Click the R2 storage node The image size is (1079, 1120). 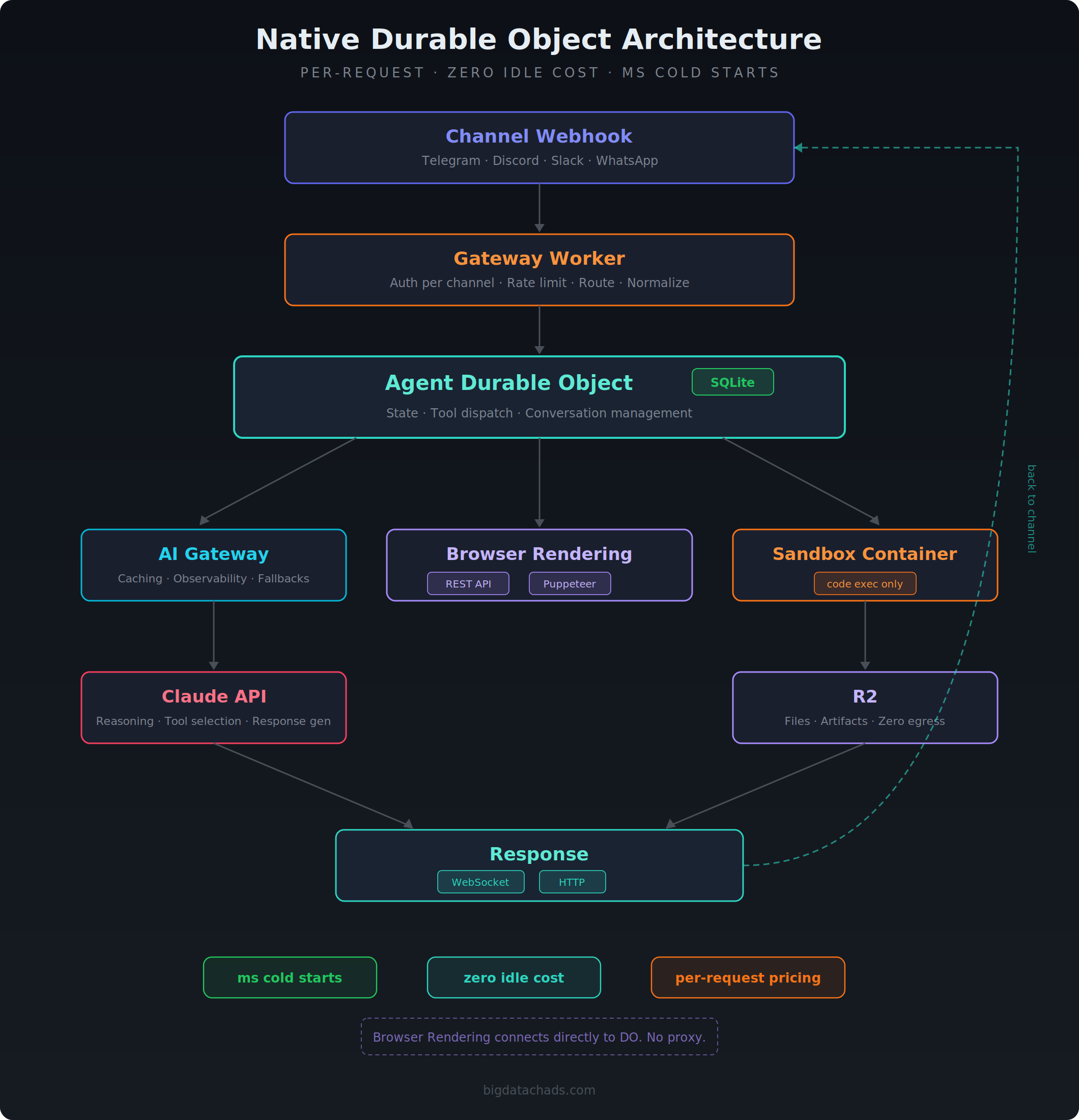(865, 708)
